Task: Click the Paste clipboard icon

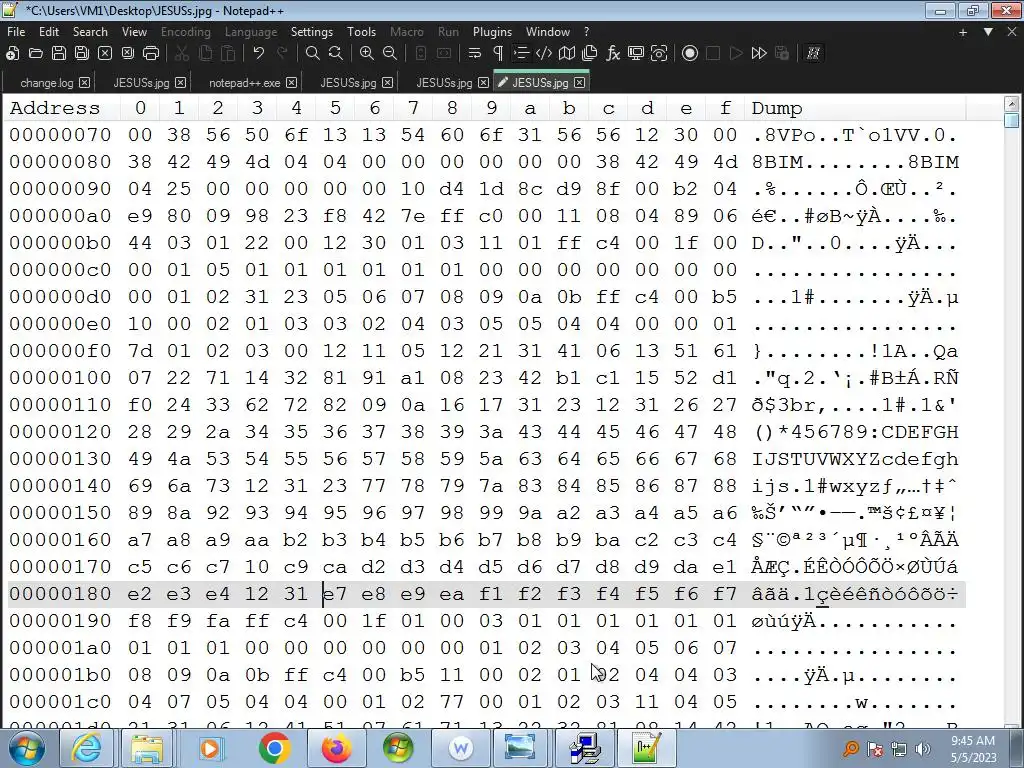Action: pyautogui.click(x=228, y=54)
